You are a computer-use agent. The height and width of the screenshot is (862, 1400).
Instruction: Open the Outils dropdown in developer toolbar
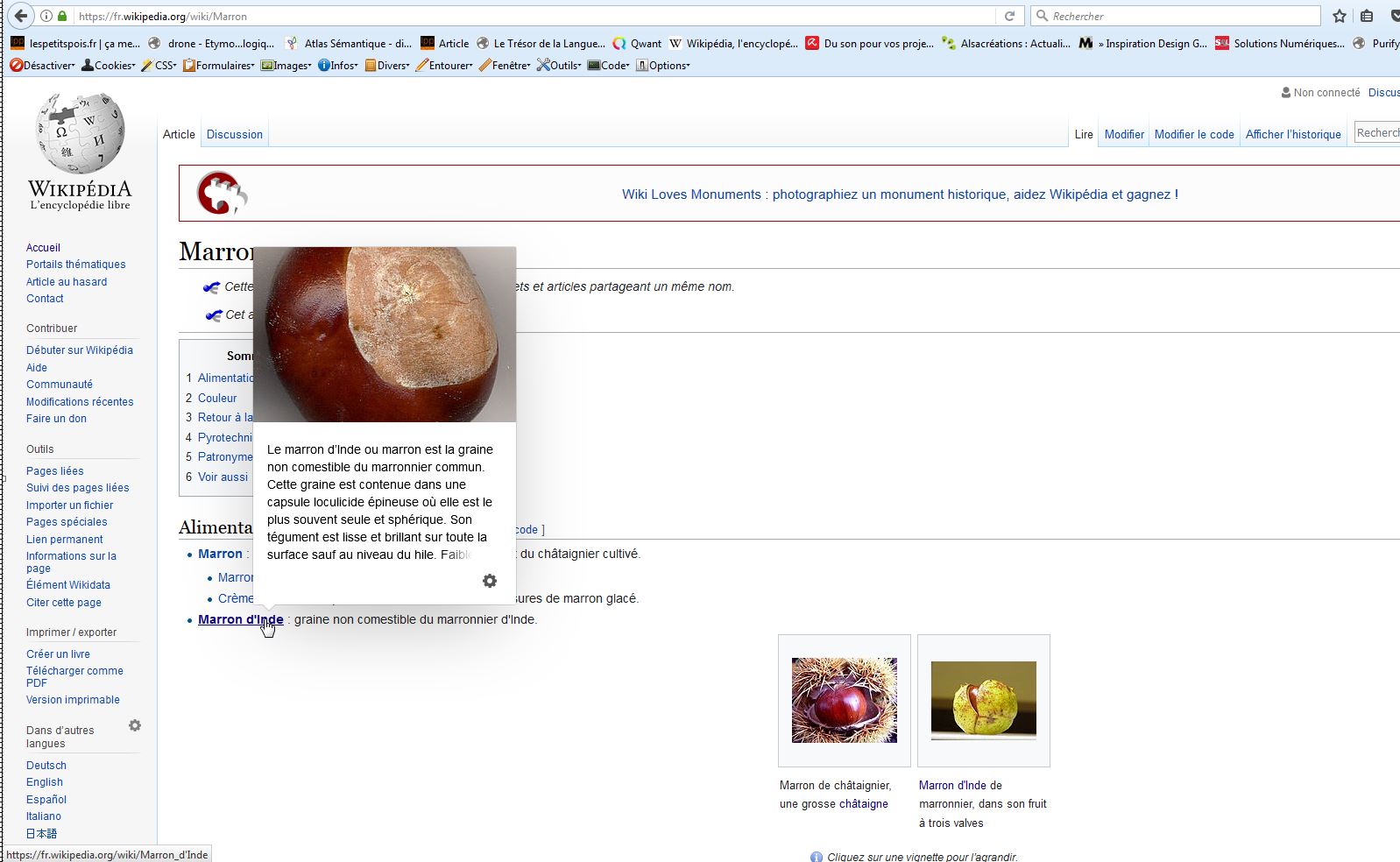(x=559, y=65)
